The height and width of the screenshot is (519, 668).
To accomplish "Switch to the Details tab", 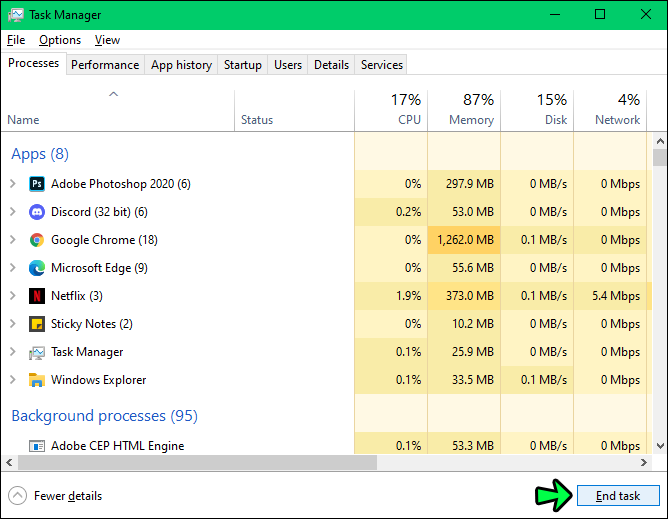I will tap(331, 65).
